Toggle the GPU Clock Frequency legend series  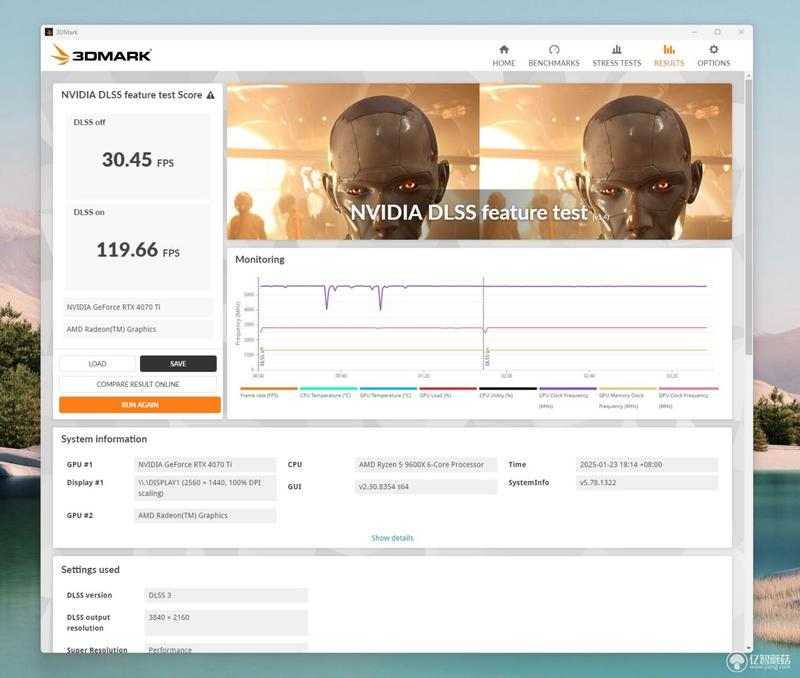click(x=687, y=398)
